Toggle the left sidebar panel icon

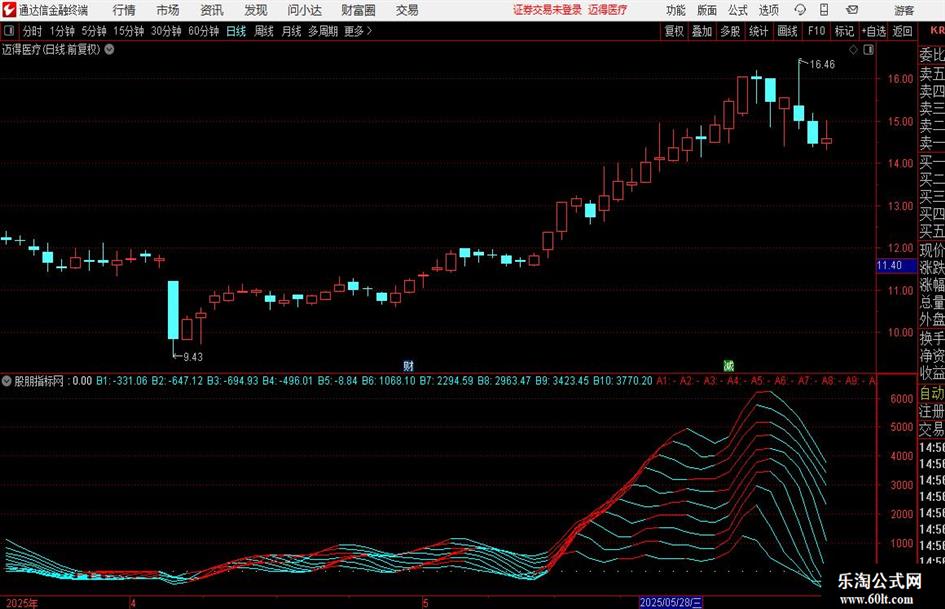9,31
